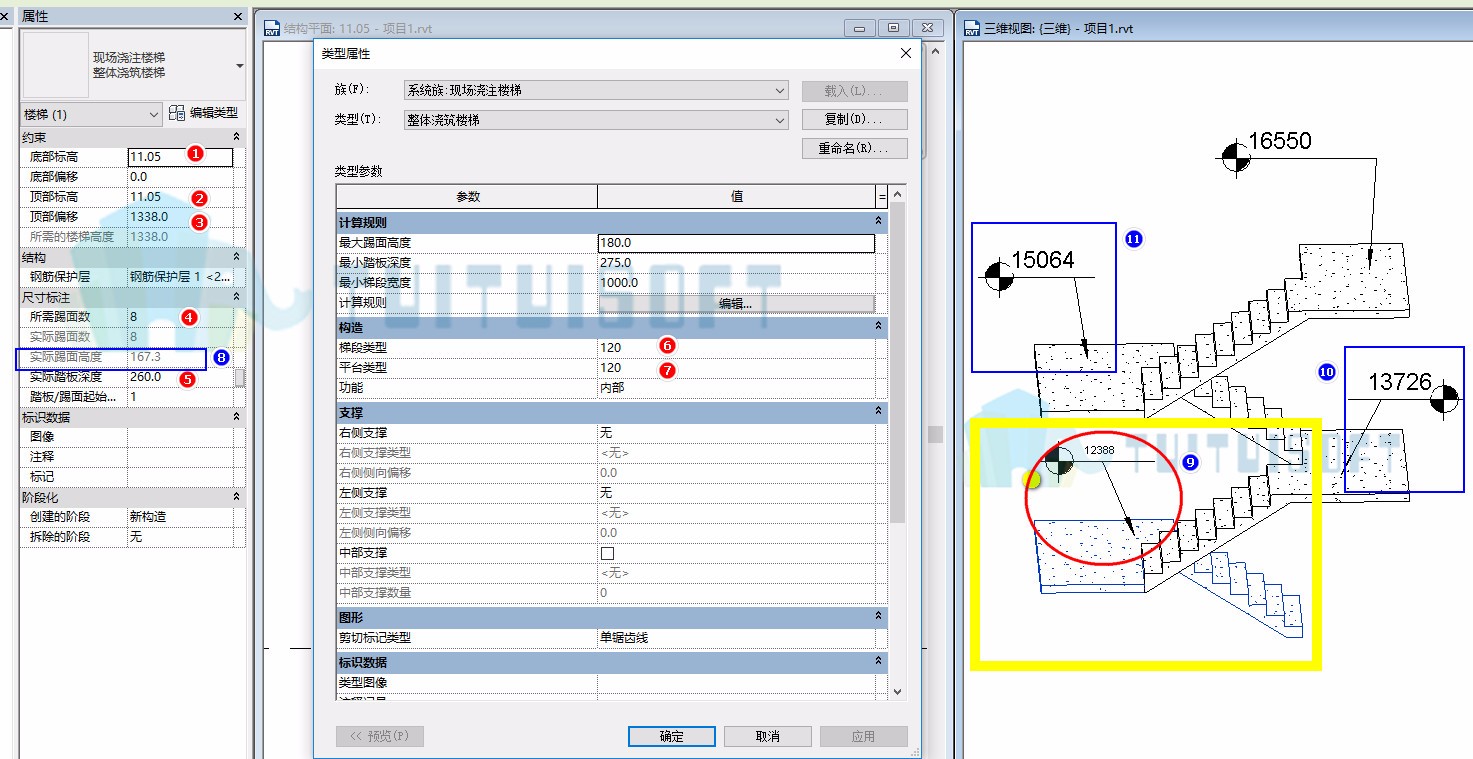Collapse the 尺寸标注 section
The image size is (1473, 759).
click(x=236, y=297)
